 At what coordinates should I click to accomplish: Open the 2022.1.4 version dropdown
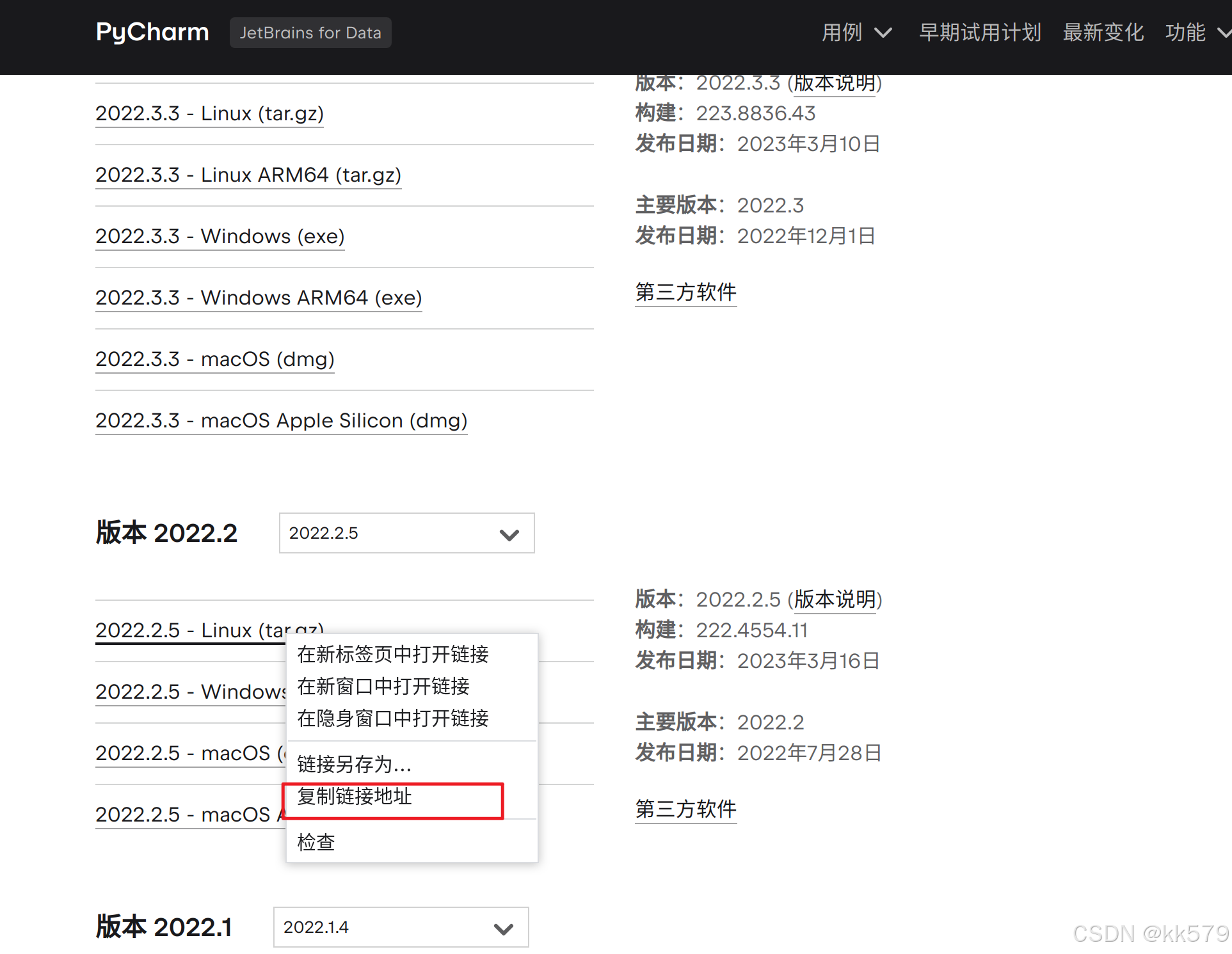coord(401,927)
